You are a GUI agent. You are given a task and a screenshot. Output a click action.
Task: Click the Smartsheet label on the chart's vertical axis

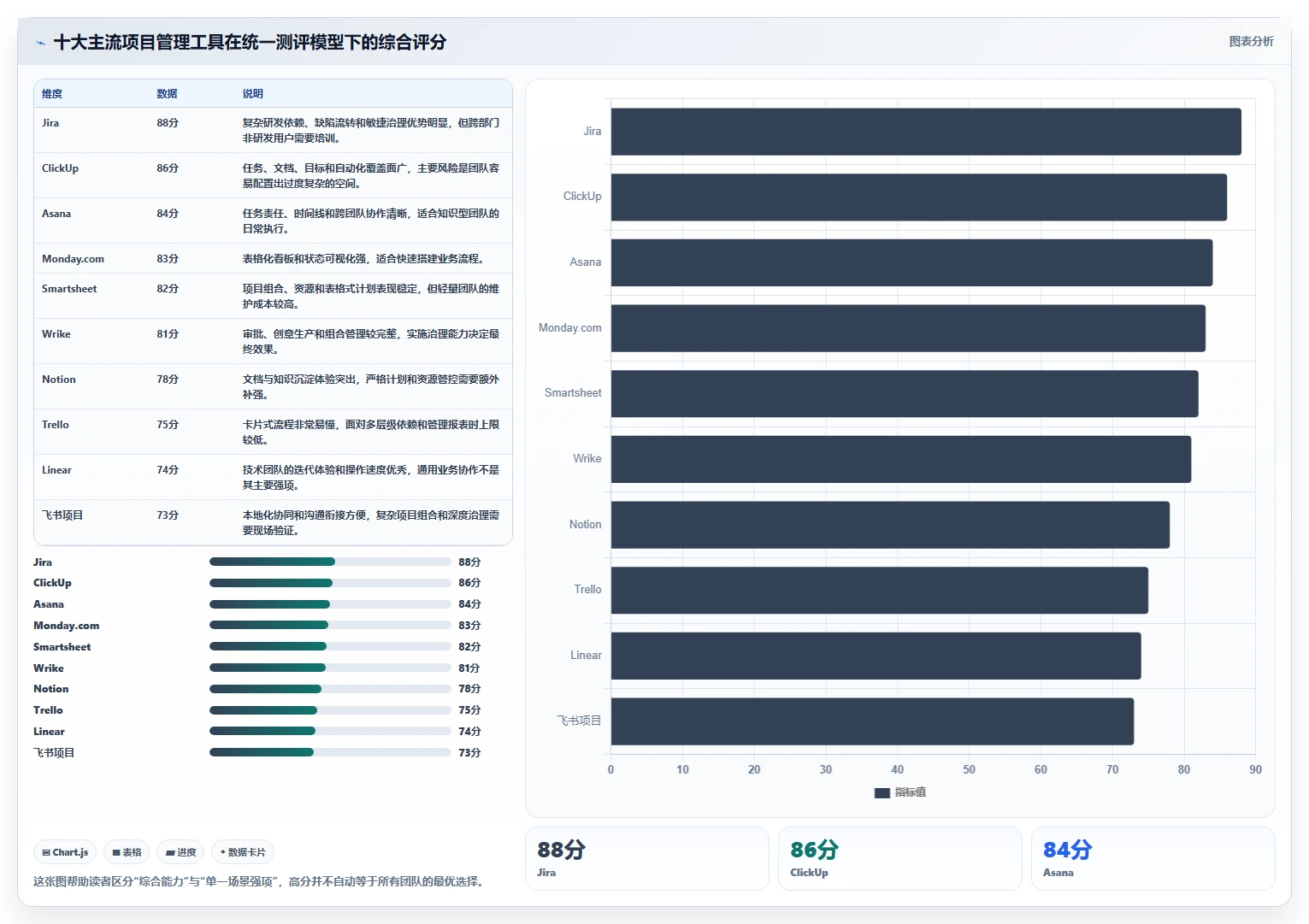pos(573,393)
